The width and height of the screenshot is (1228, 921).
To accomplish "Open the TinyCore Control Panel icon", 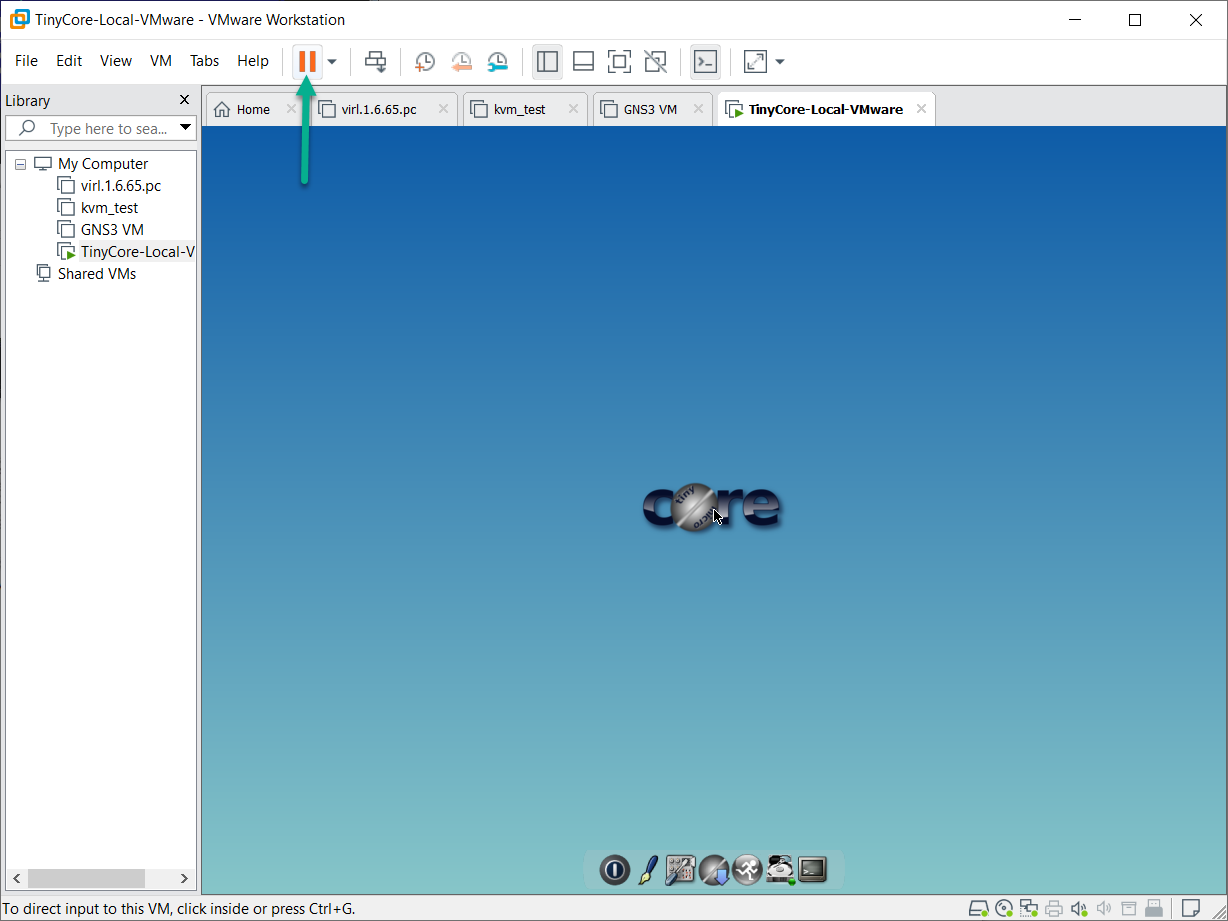I will pyautogui.click(x=680, y=870).
